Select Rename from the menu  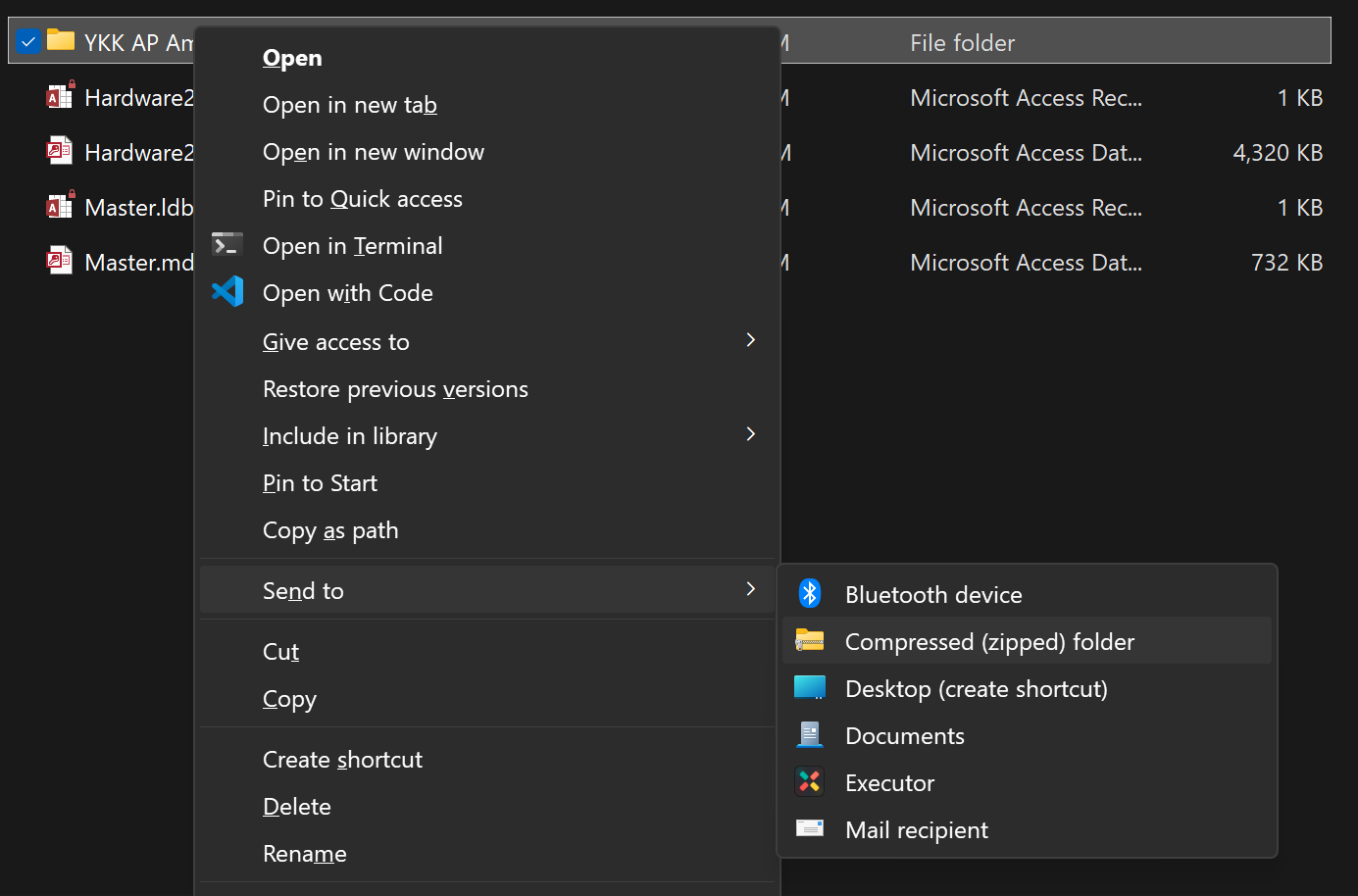[x=304, y=853]
